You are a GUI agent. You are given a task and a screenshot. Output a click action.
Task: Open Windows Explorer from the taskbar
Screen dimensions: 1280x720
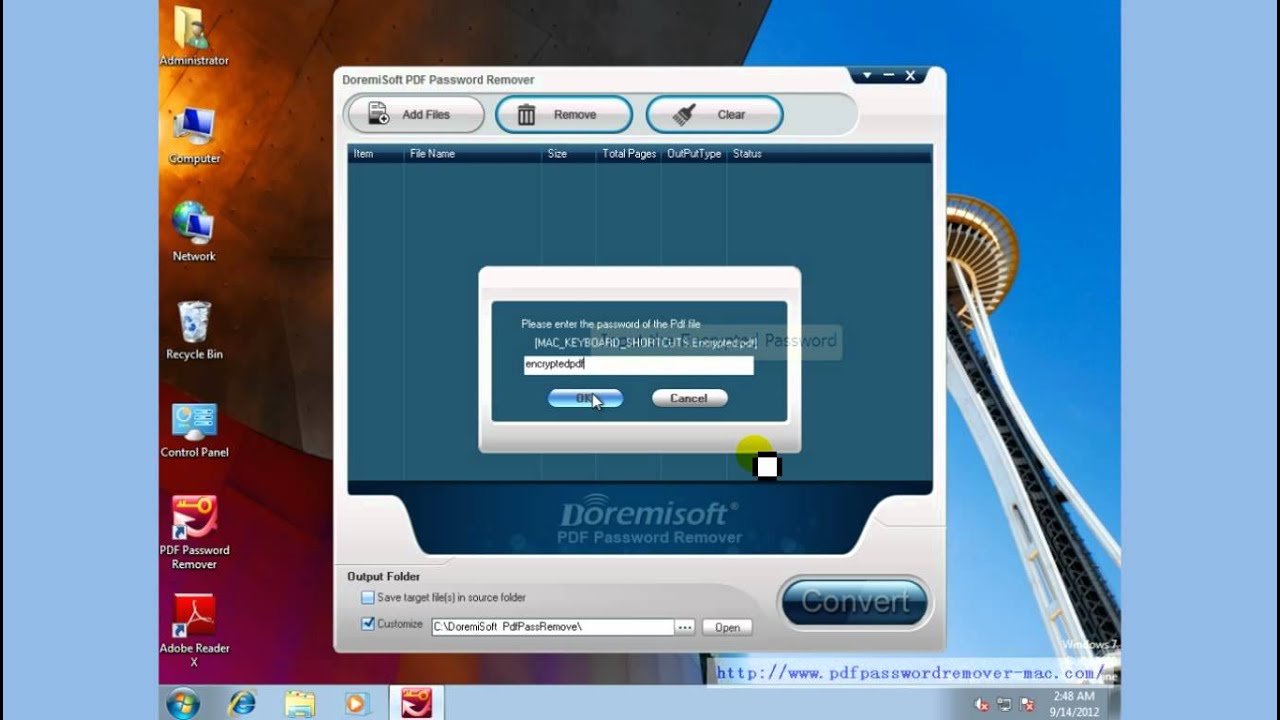point(300,703)
